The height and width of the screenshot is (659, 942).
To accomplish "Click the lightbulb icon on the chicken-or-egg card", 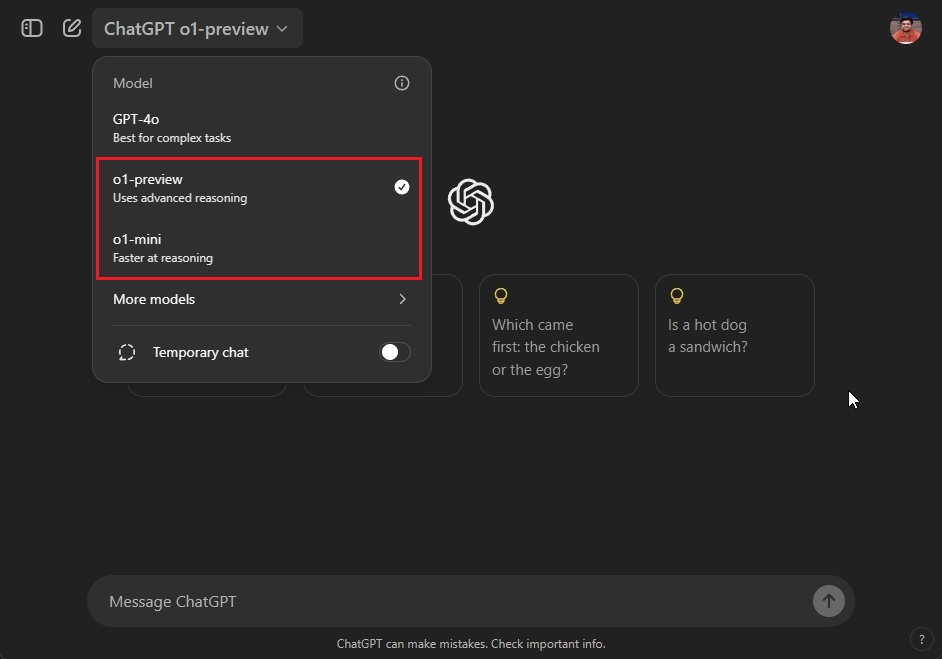I will tap(501, 296).
